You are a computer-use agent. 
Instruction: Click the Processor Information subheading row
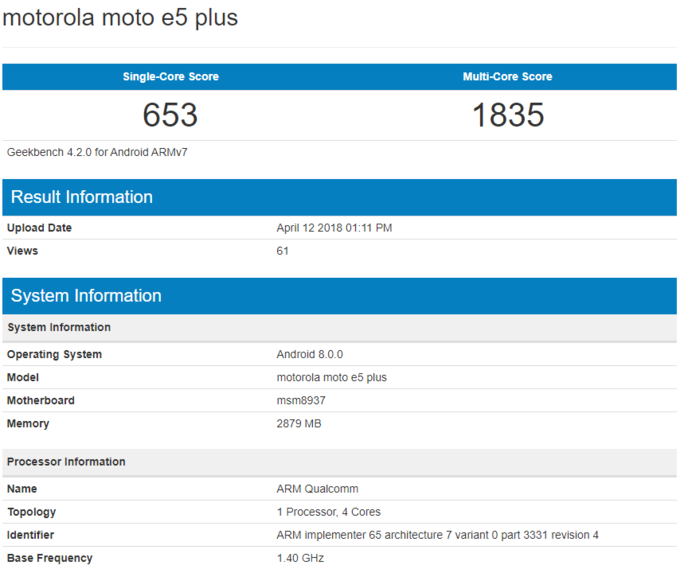click(x=66, y=462)
